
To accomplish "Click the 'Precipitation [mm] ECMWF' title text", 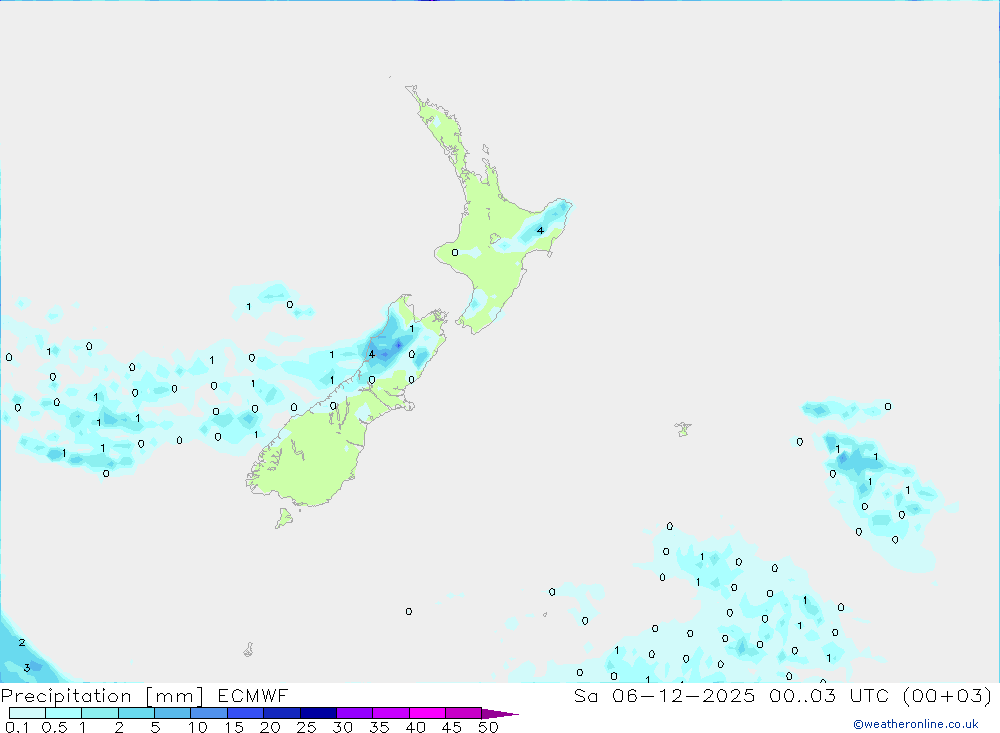I will 145,695.
